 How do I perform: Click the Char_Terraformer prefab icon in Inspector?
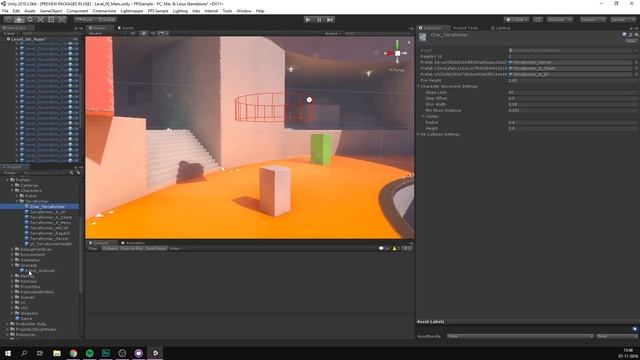click(x=423, y=37)
